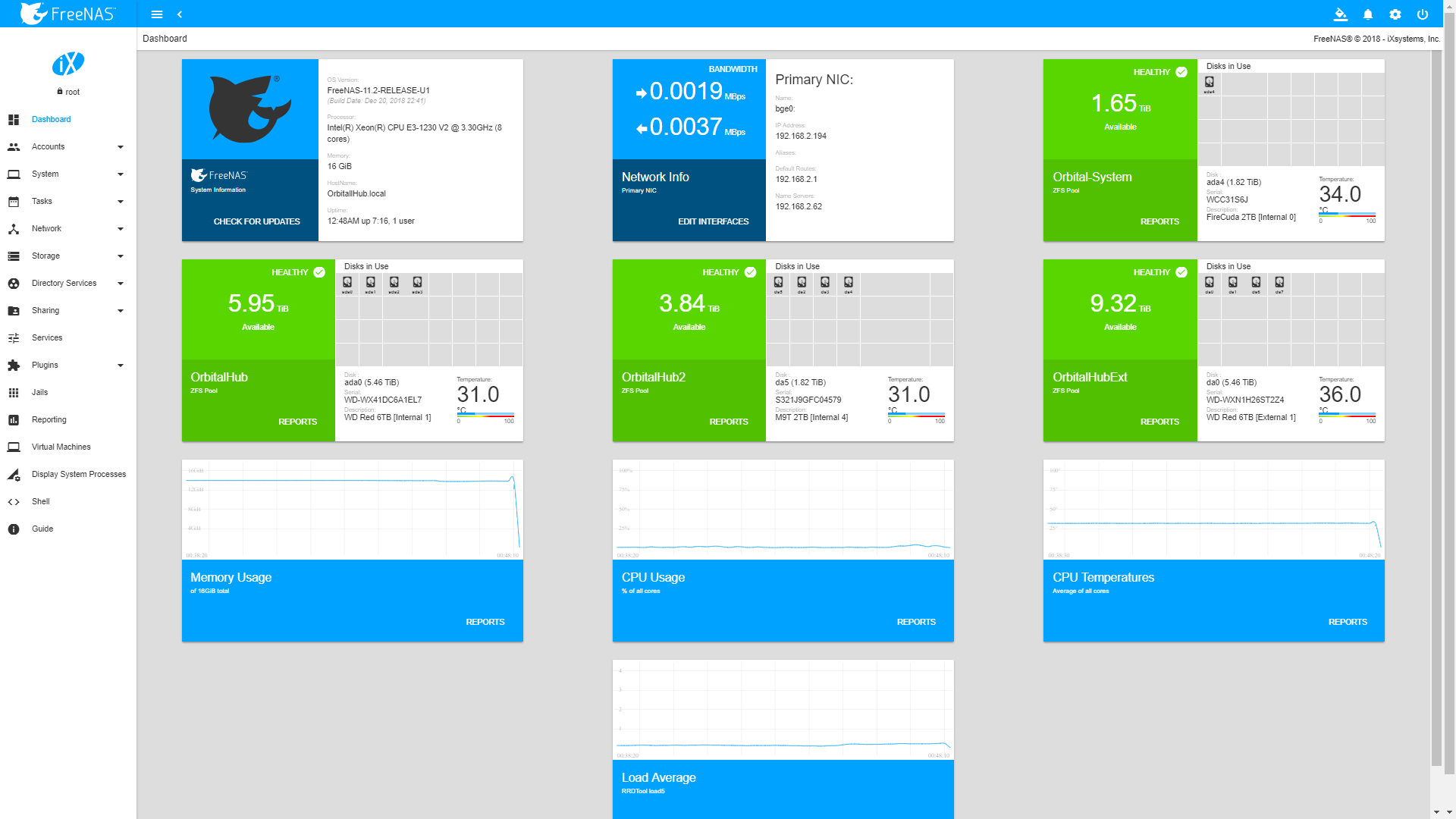Click the Load Average chart

click(x=783, y=710)
